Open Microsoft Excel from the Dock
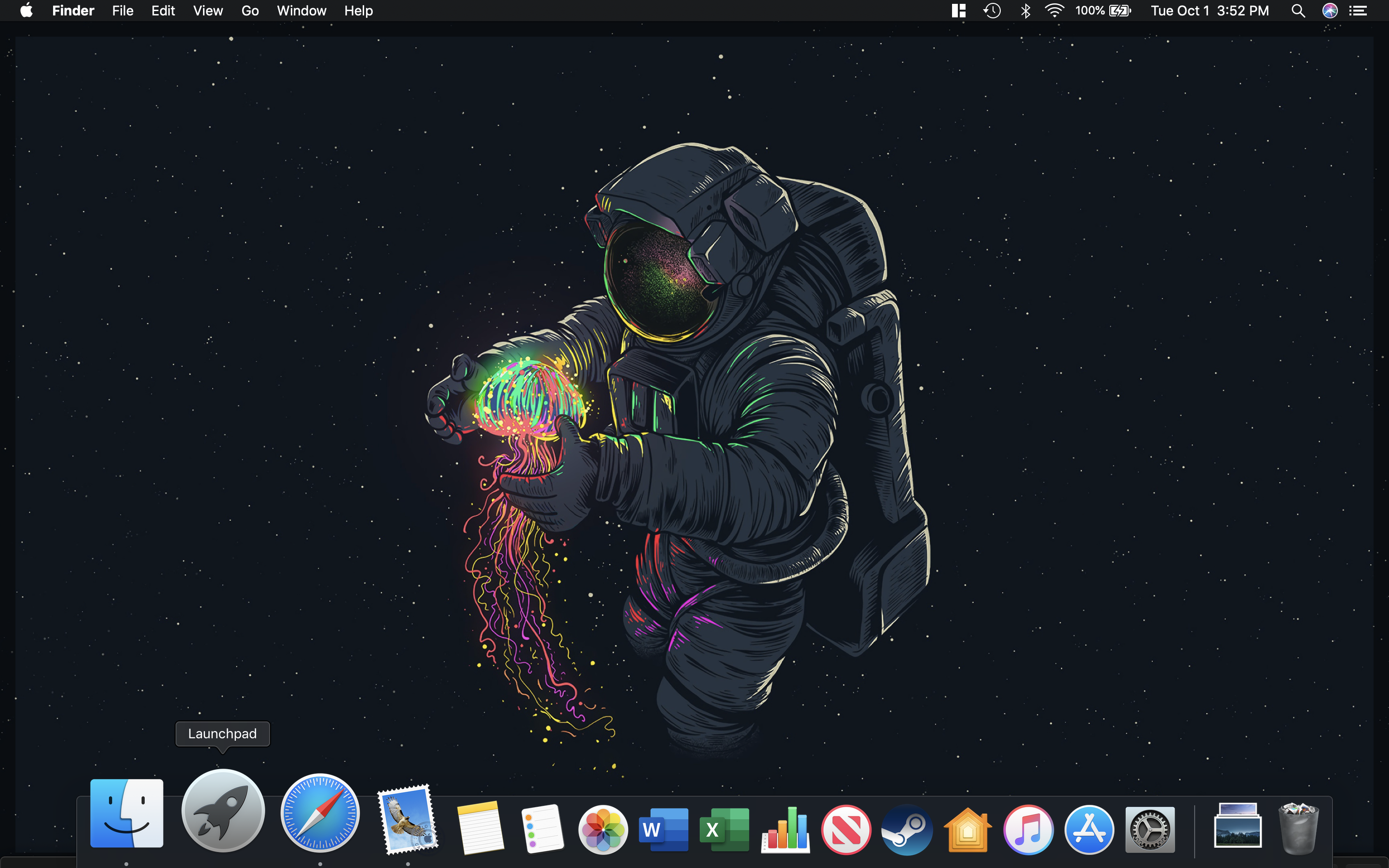Viewport: 1389px width, 868px height. (x=724, y=829)
